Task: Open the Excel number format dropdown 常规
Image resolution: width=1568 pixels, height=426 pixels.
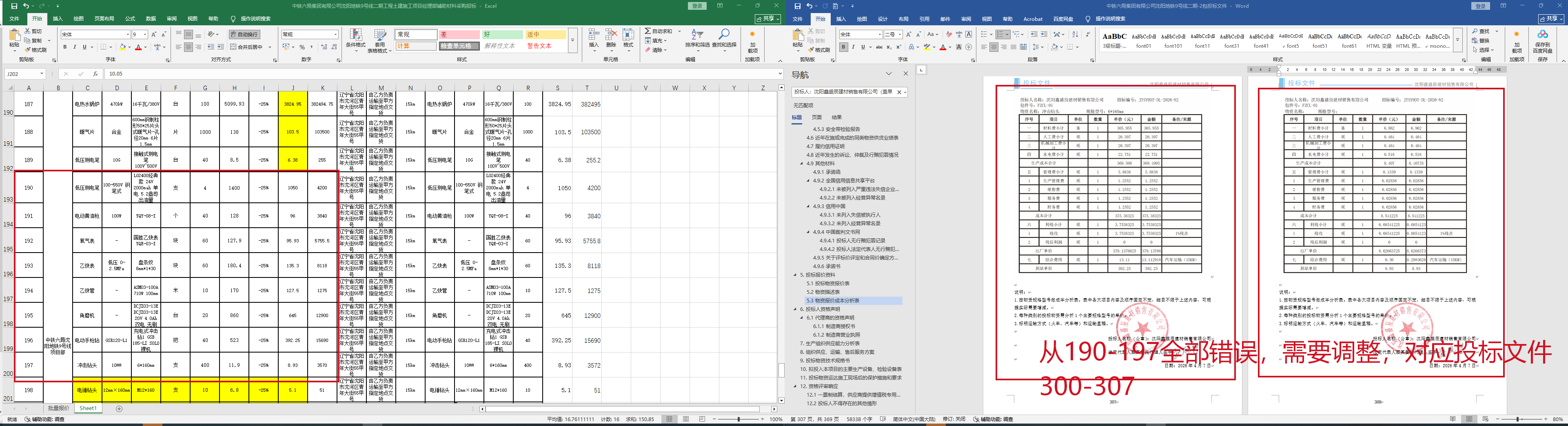Action: coord(335,35)
